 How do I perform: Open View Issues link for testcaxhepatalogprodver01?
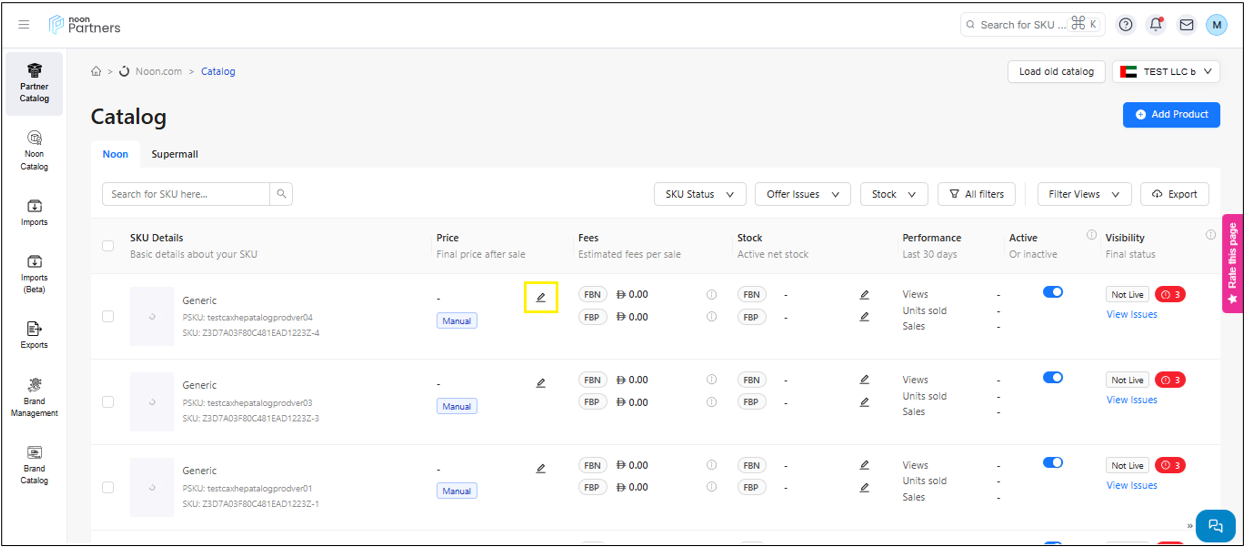[x=1131, y=486]
